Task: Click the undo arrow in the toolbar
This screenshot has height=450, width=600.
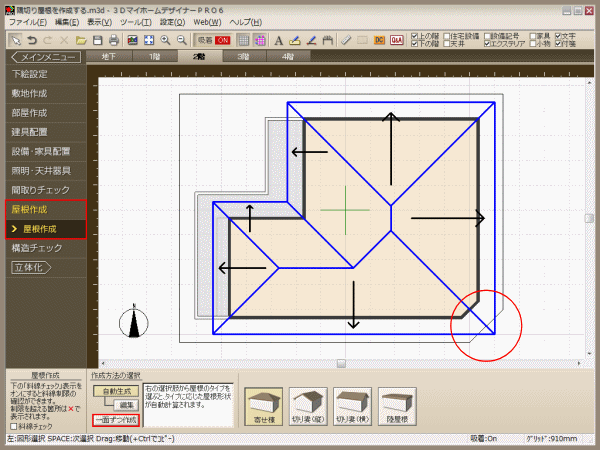Action: 34,40
